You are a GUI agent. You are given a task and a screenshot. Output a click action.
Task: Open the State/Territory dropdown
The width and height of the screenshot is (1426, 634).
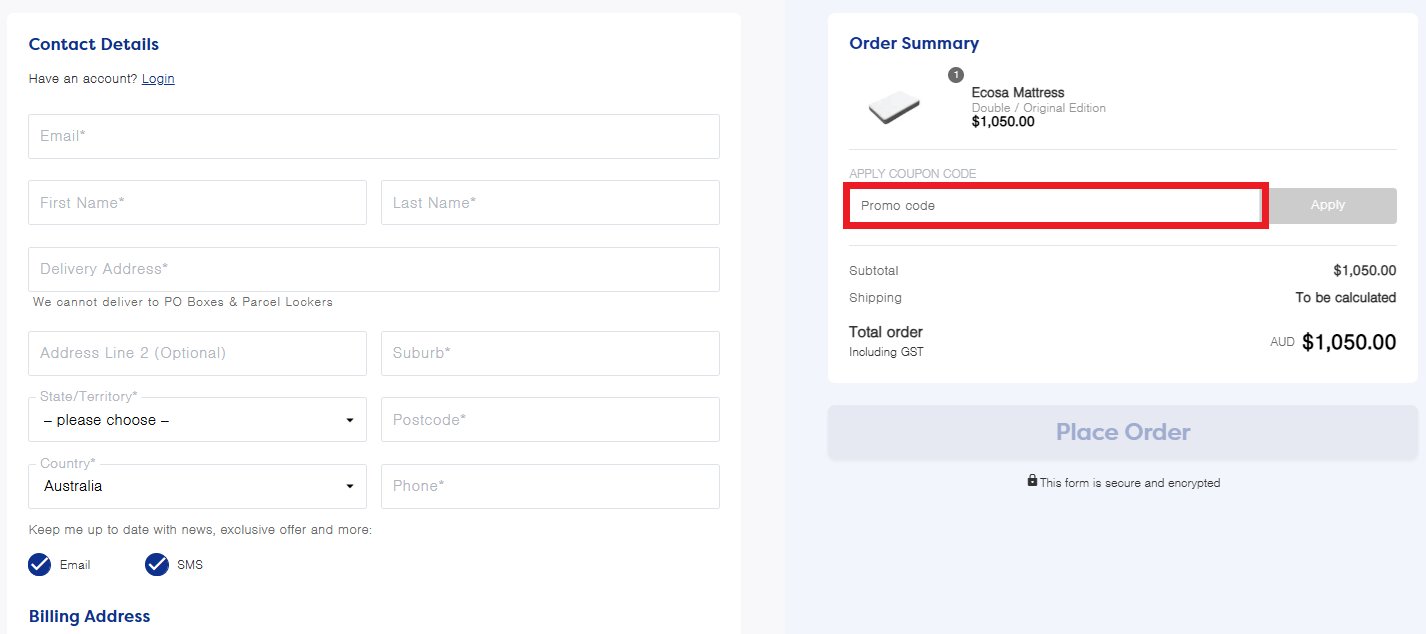(197, 420)
